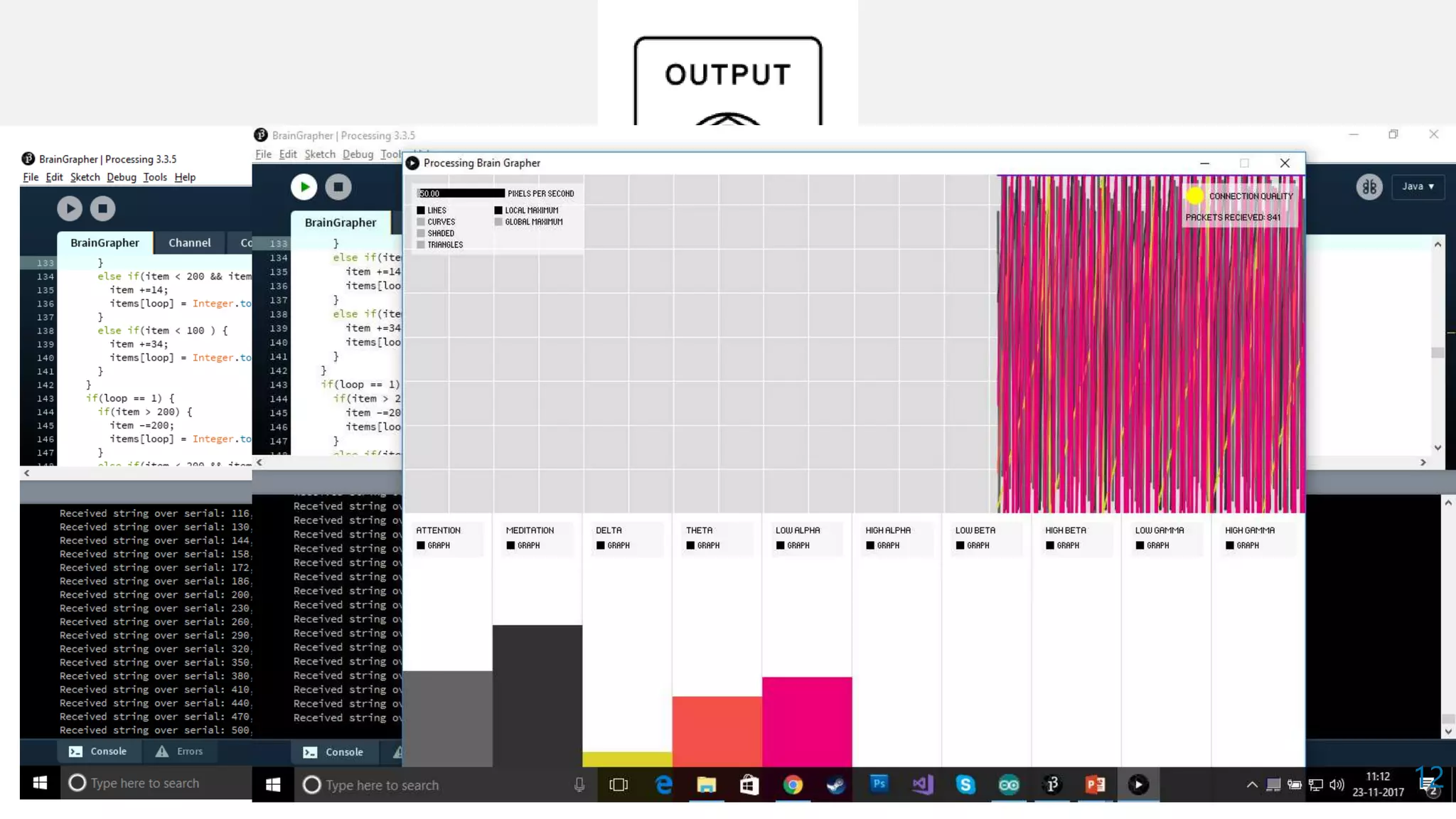The image size is (1456, 819).
Task: Click the green Run button
Action: [x=304, y=187]
